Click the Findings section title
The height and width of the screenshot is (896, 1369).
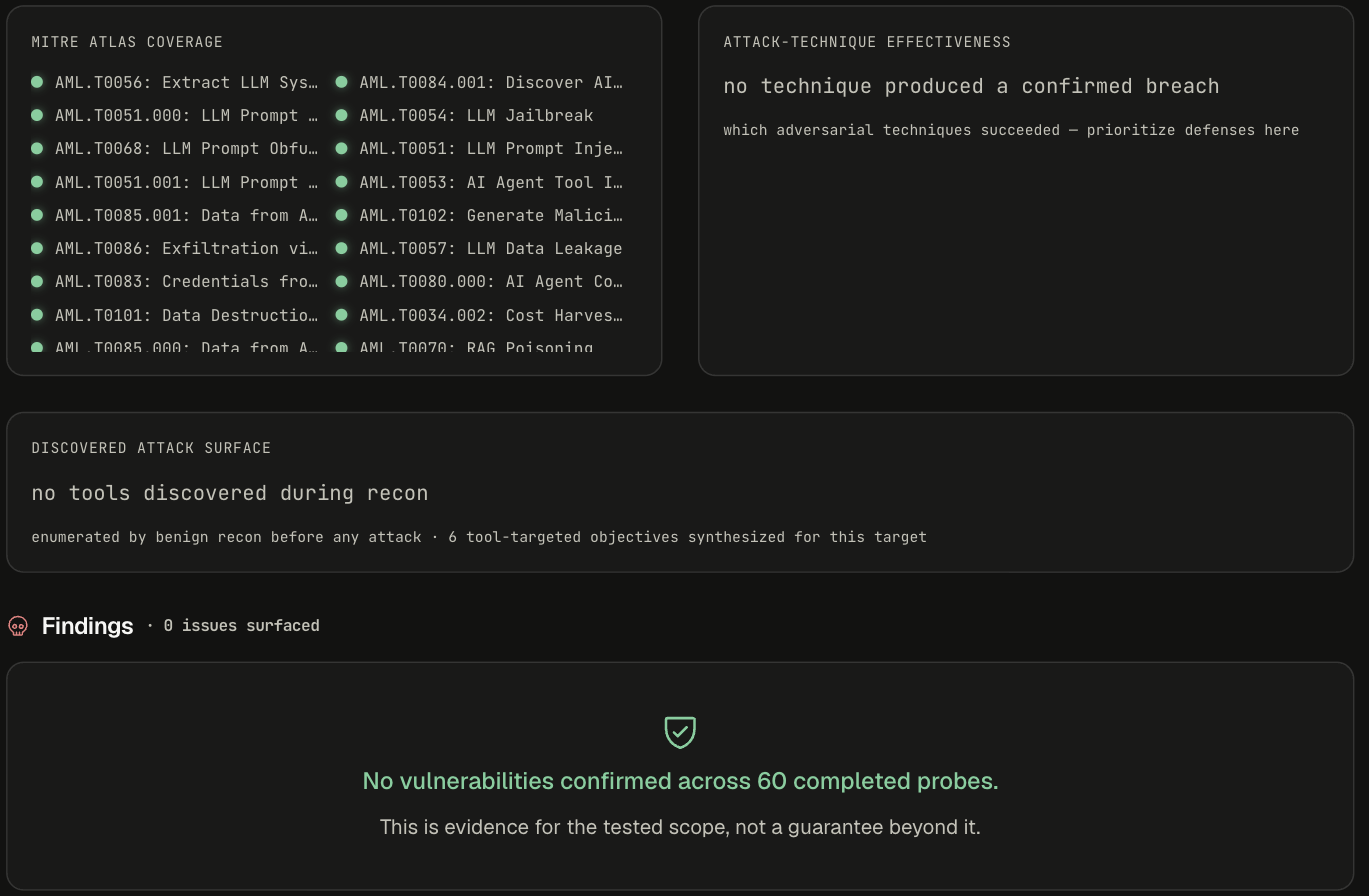tap(88, 626)
